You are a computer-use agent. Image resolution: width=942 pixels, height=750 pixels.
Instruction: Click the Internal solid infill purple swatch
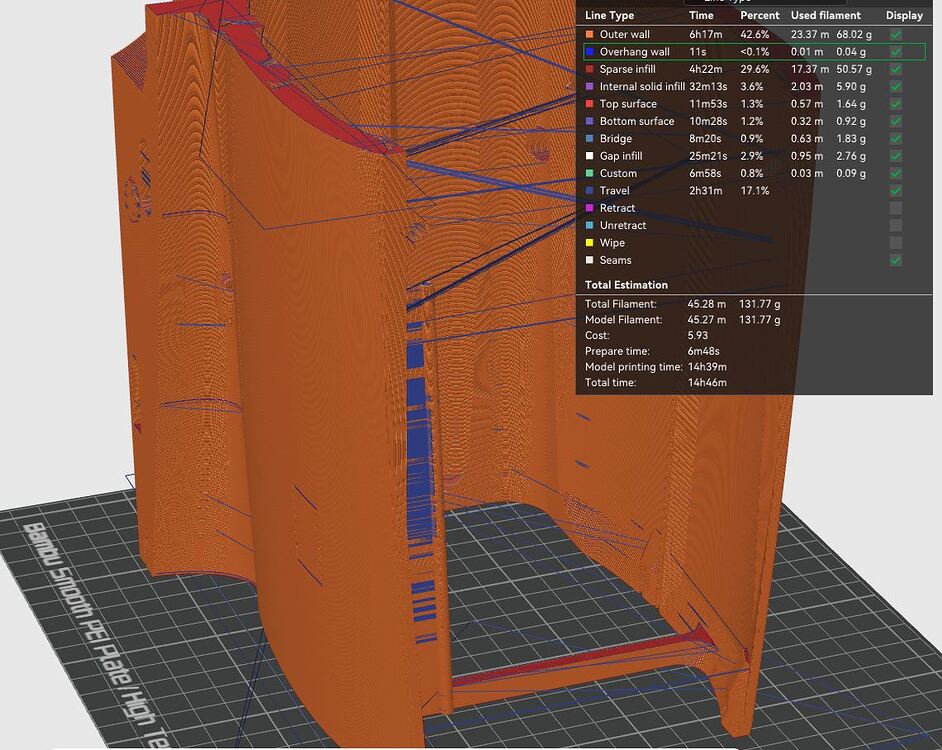click(x=589, y=87)
